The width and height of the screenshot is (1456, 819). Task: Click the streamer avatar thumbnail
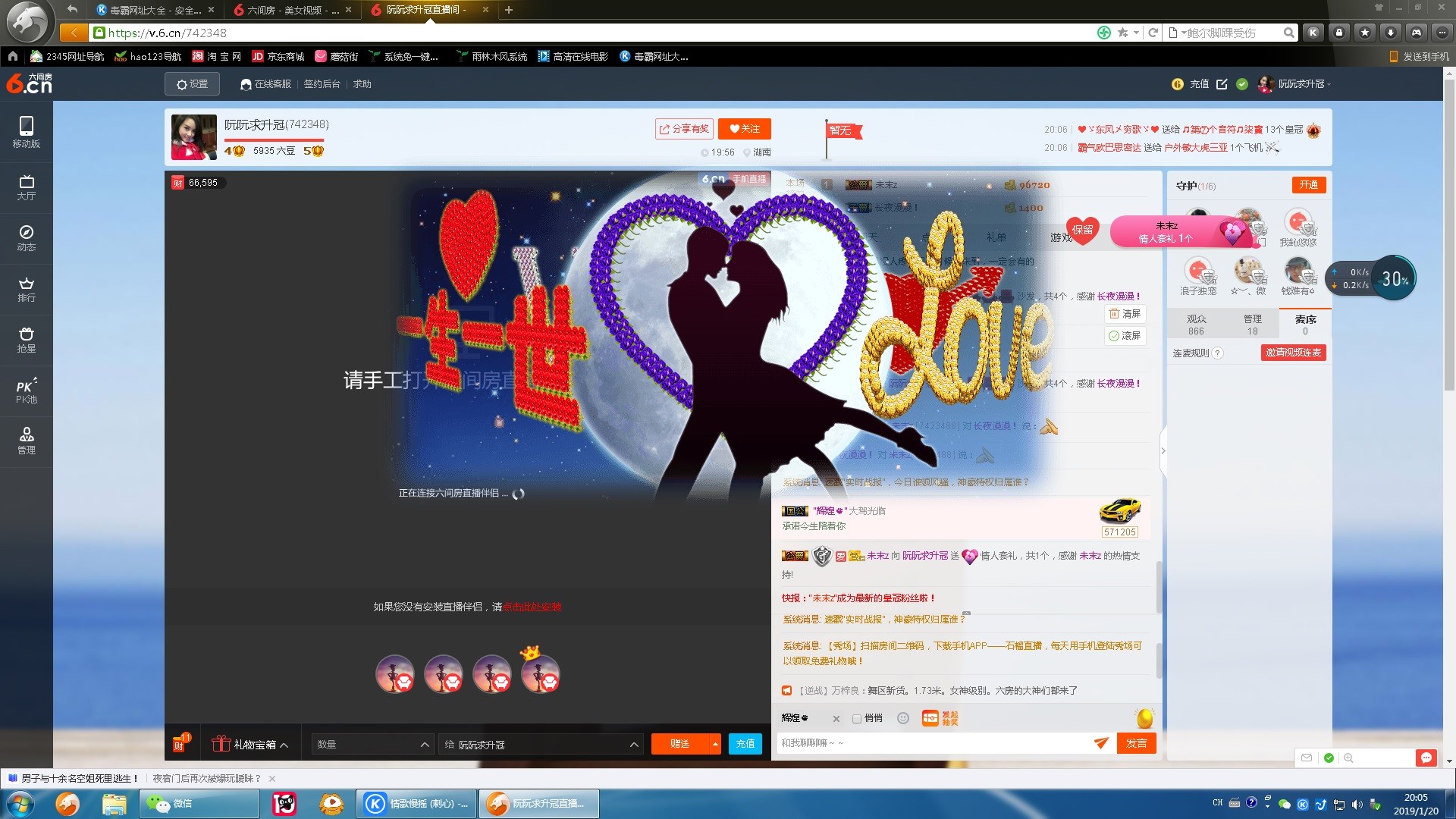194,137
